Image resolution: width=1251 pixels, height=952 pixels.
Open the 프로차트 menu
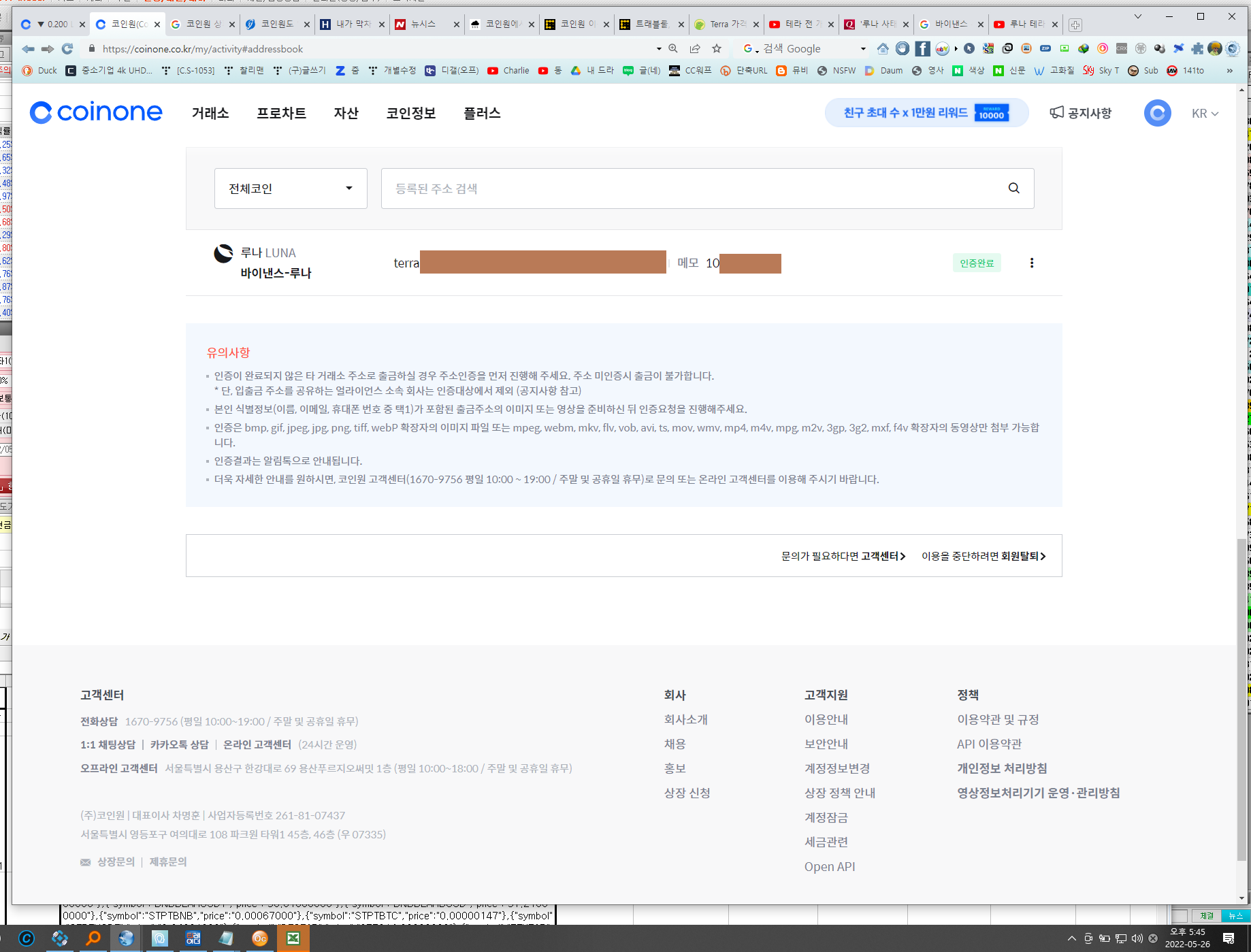[x=281, y=113]
